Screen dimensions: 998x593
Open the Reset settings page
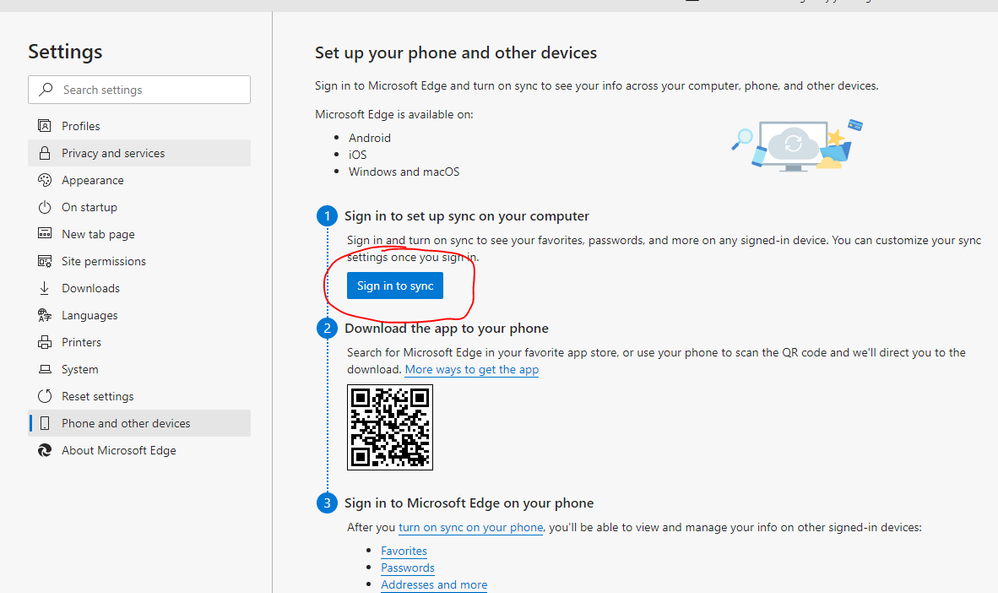[139, 396]
